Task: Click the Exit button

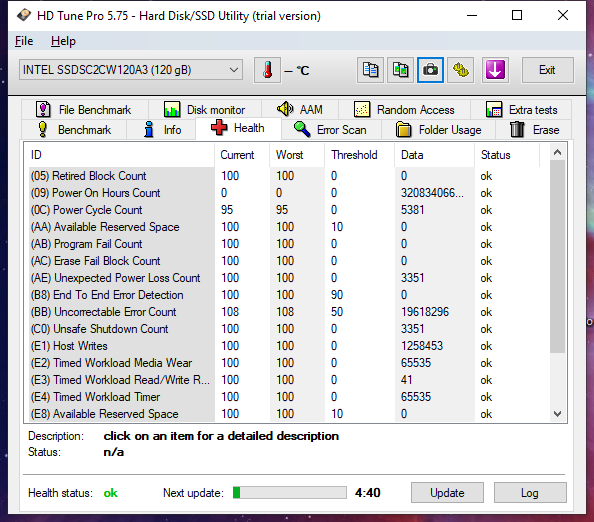Action: 547,70
